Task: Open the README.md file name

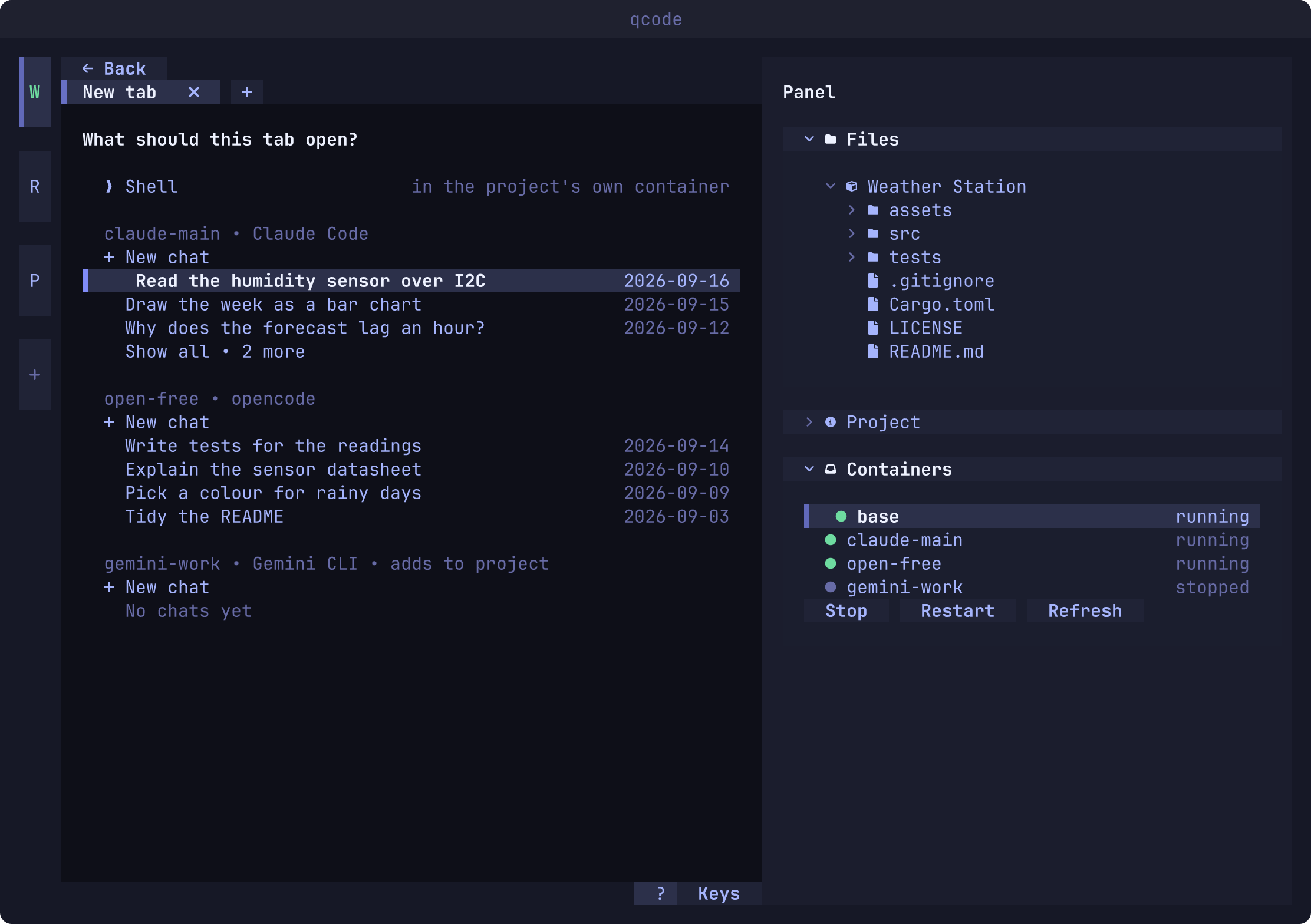Action: click(x=937, y=351)
